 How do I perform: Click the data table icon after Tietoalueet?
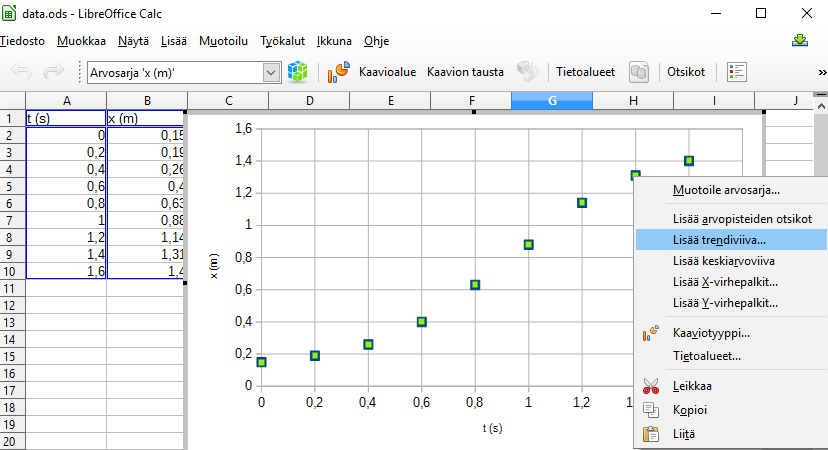tap(638, 72)
